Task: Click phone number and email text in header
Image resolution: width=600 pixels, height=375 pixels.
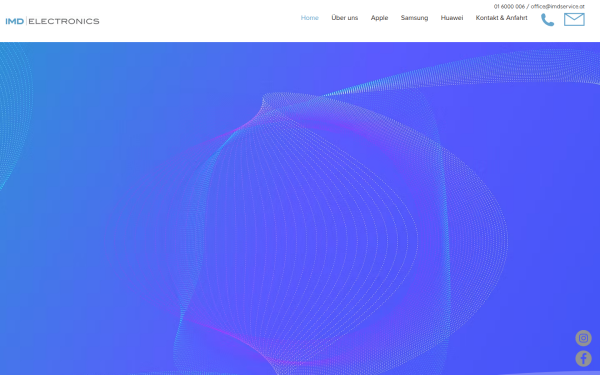Action: 539,7
